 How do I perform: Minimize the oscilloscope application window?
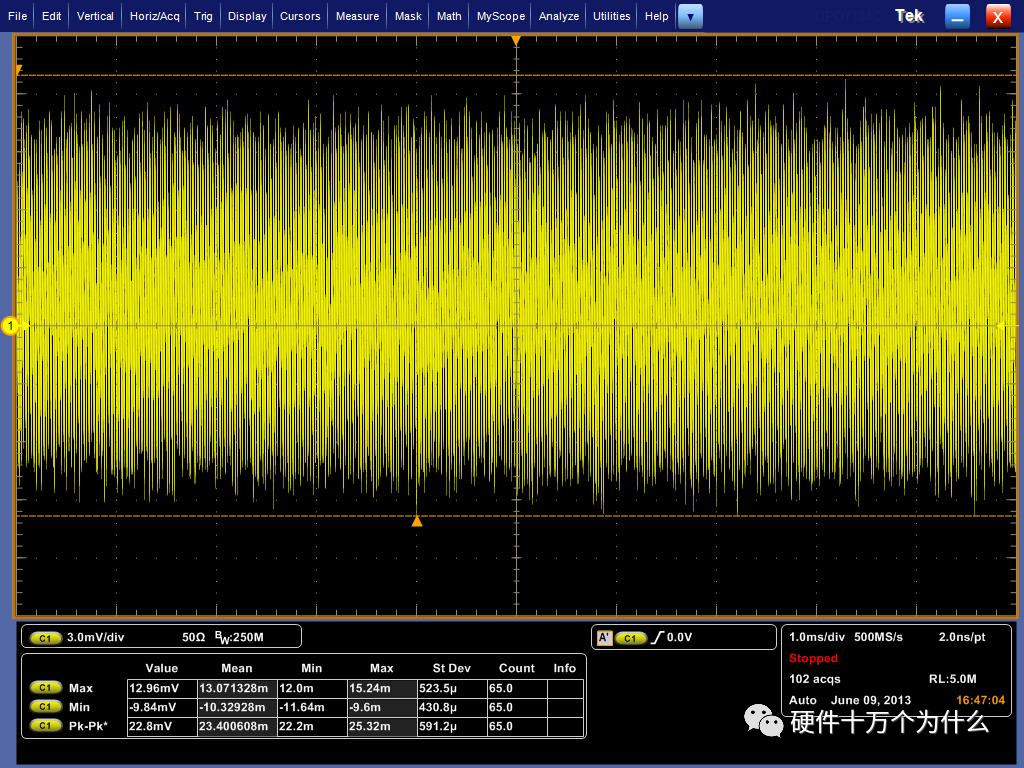[x=958, y=16]
